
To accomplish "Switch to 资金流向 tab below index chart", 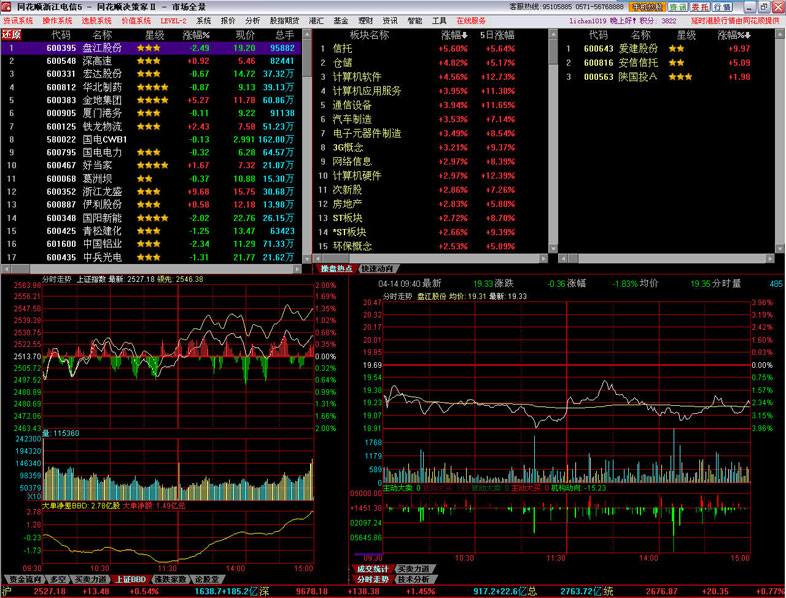I will (x=26, y=579).
